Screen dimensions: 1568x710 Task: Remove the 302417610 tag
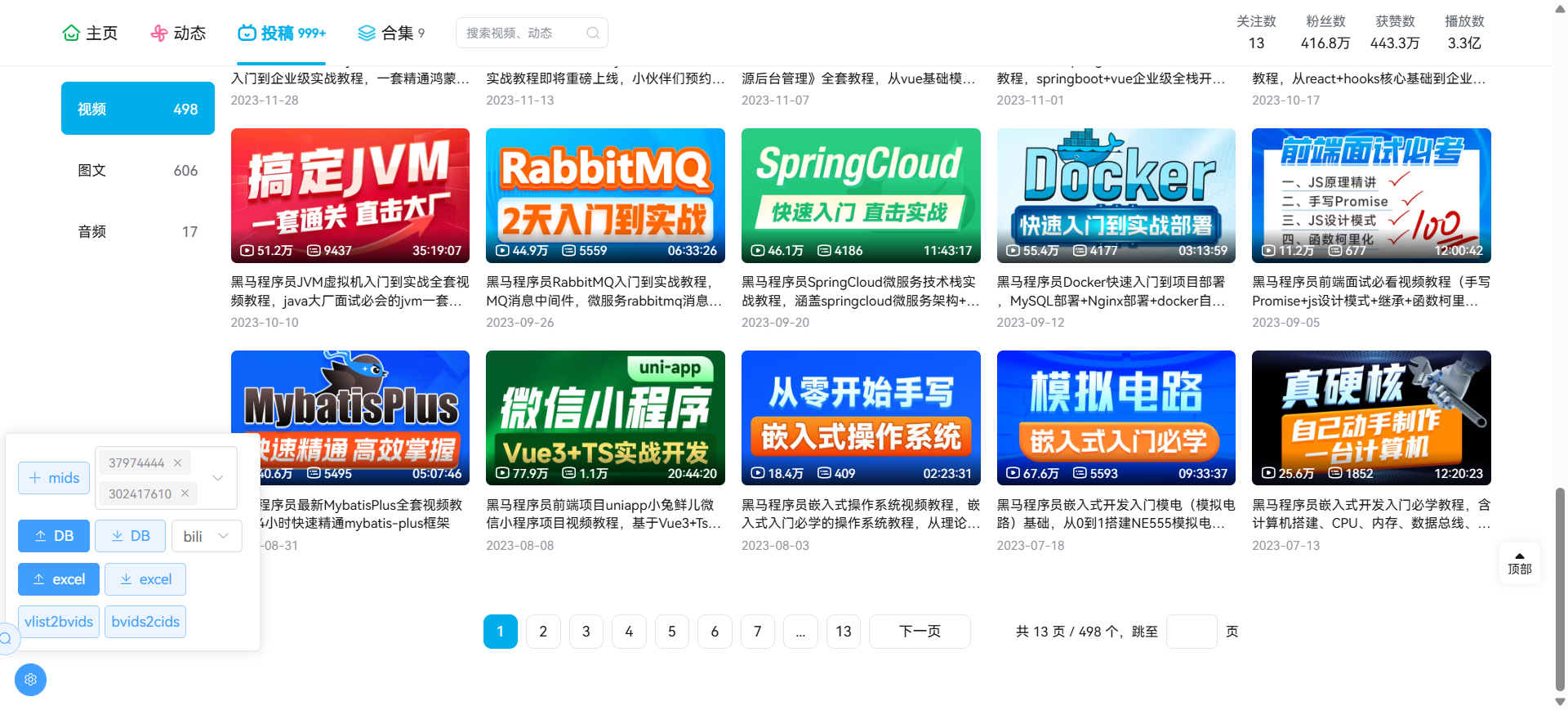tap(185, 493)
